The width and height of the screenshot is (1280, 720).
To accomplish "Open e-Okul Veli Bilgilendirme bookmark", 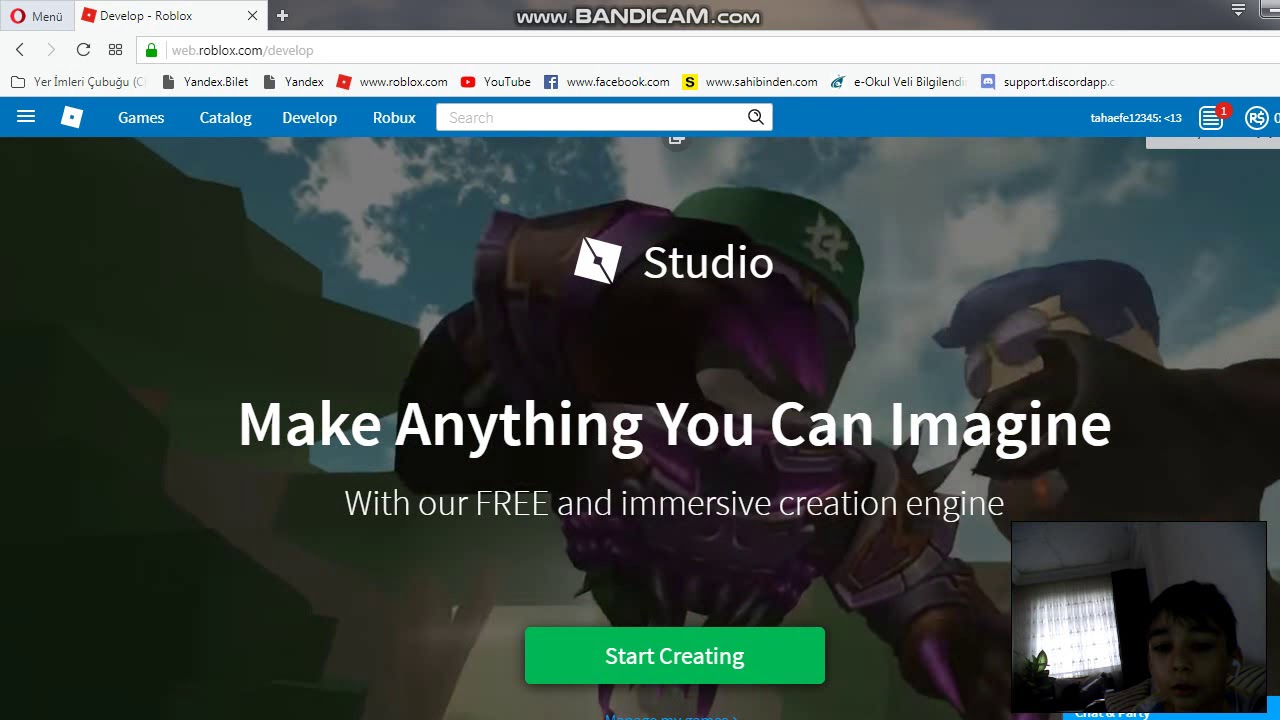I will 898,82.
